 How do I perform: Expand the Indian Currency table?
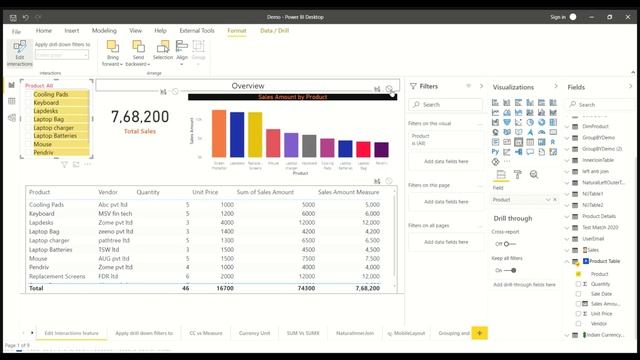click(567, 335)
